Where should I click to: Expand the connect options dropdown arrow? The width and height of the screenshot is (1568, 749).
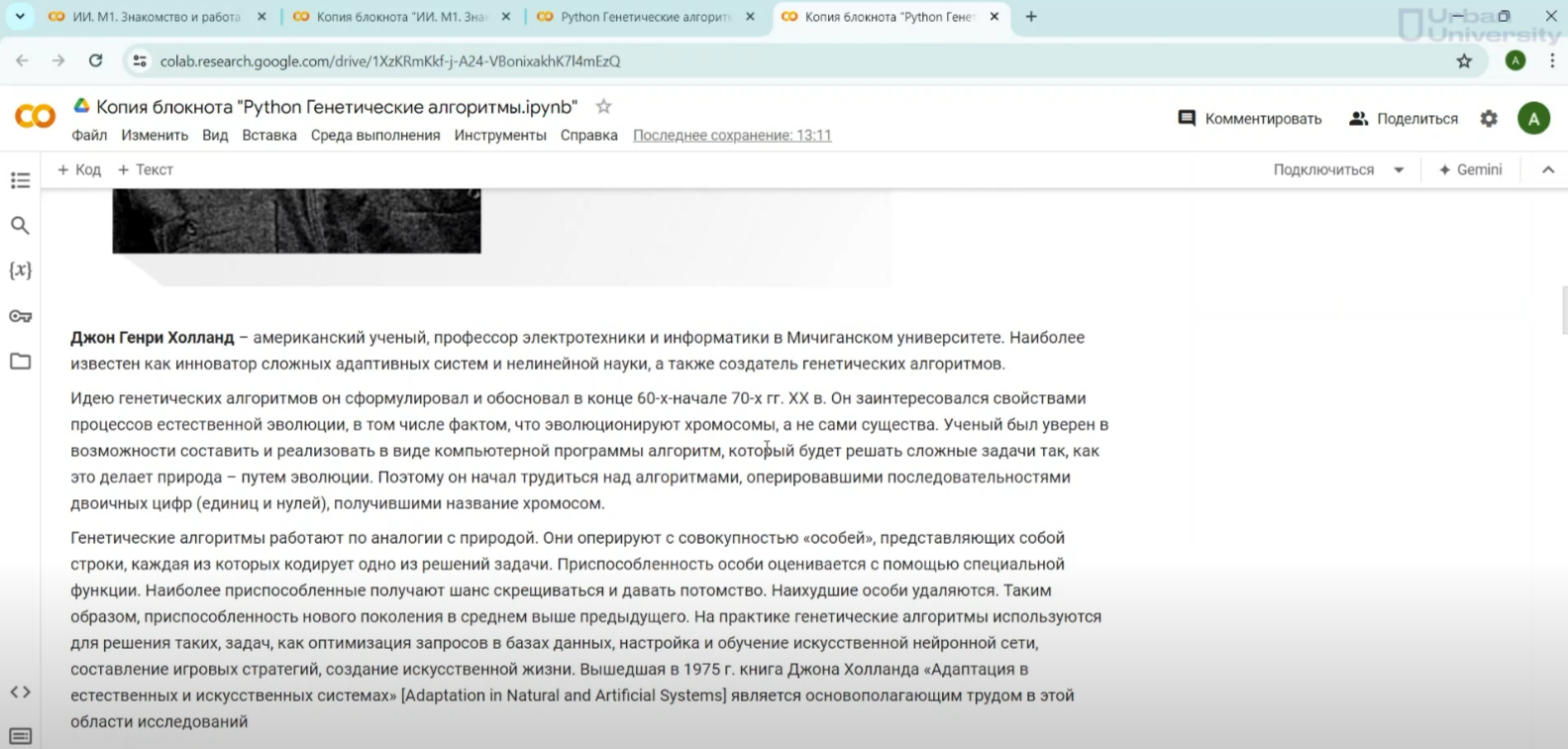tap(1399, 169)
